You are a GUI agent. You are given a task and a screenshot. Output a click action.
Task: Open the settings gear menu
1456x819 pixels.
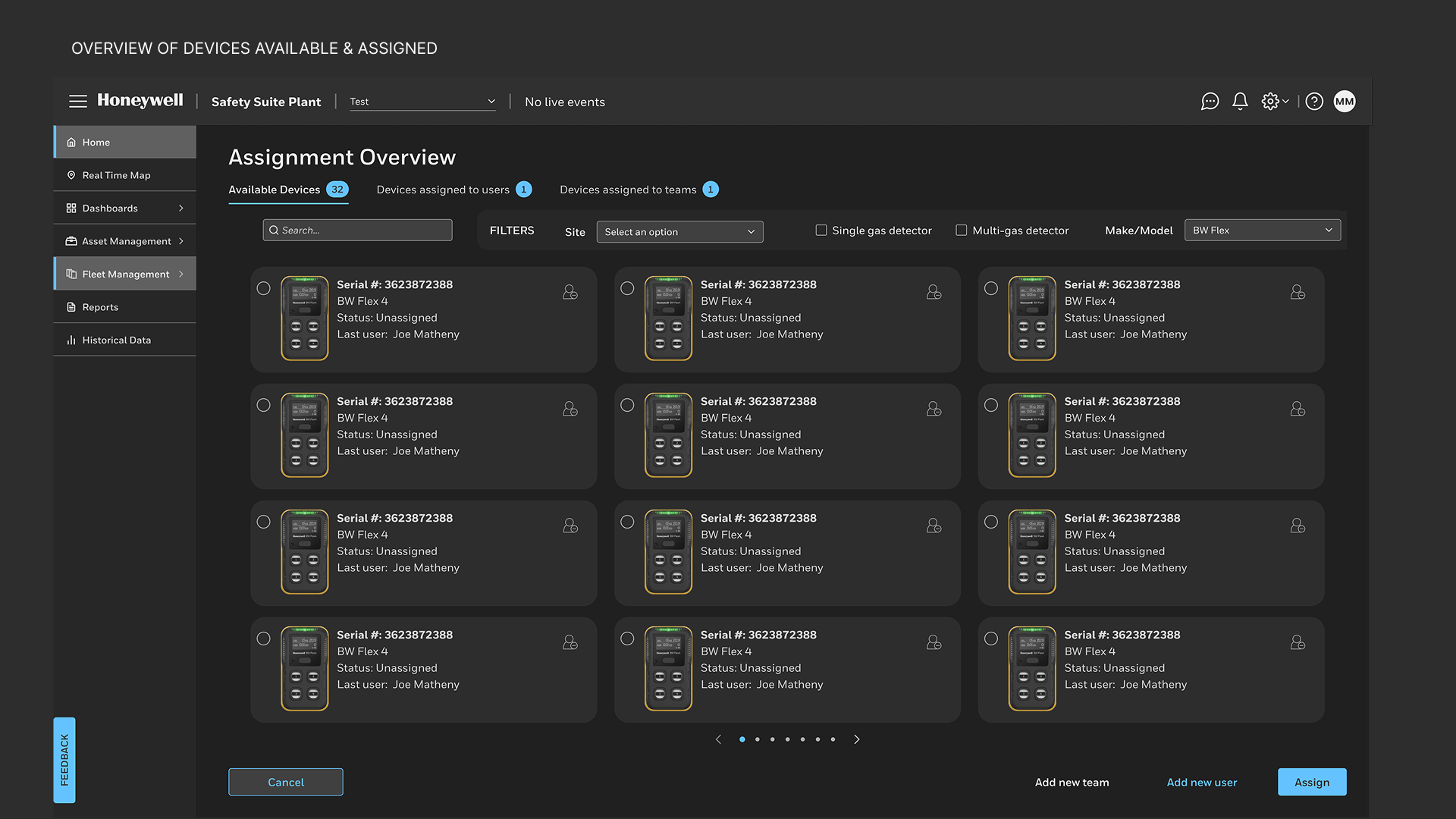pyautogui.click(x=1274, y=101)
